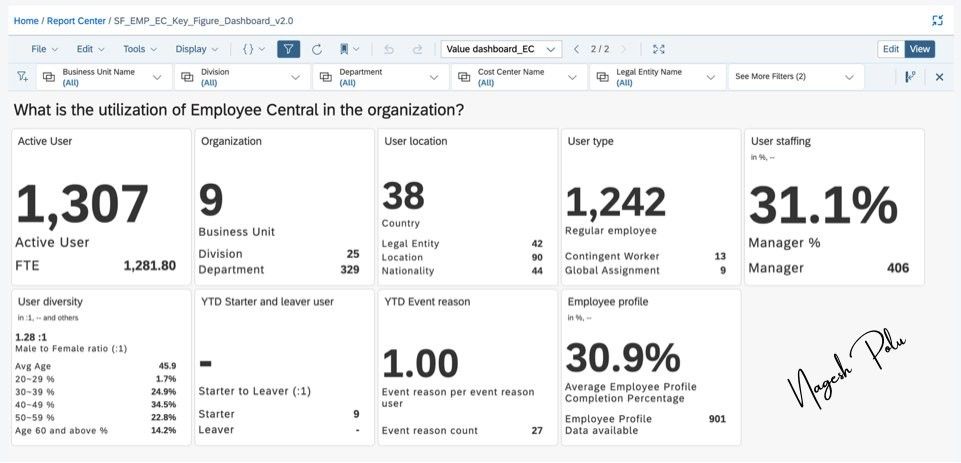
Task: Open the bookmark icon dropdown
Action: tap(349, 49)
